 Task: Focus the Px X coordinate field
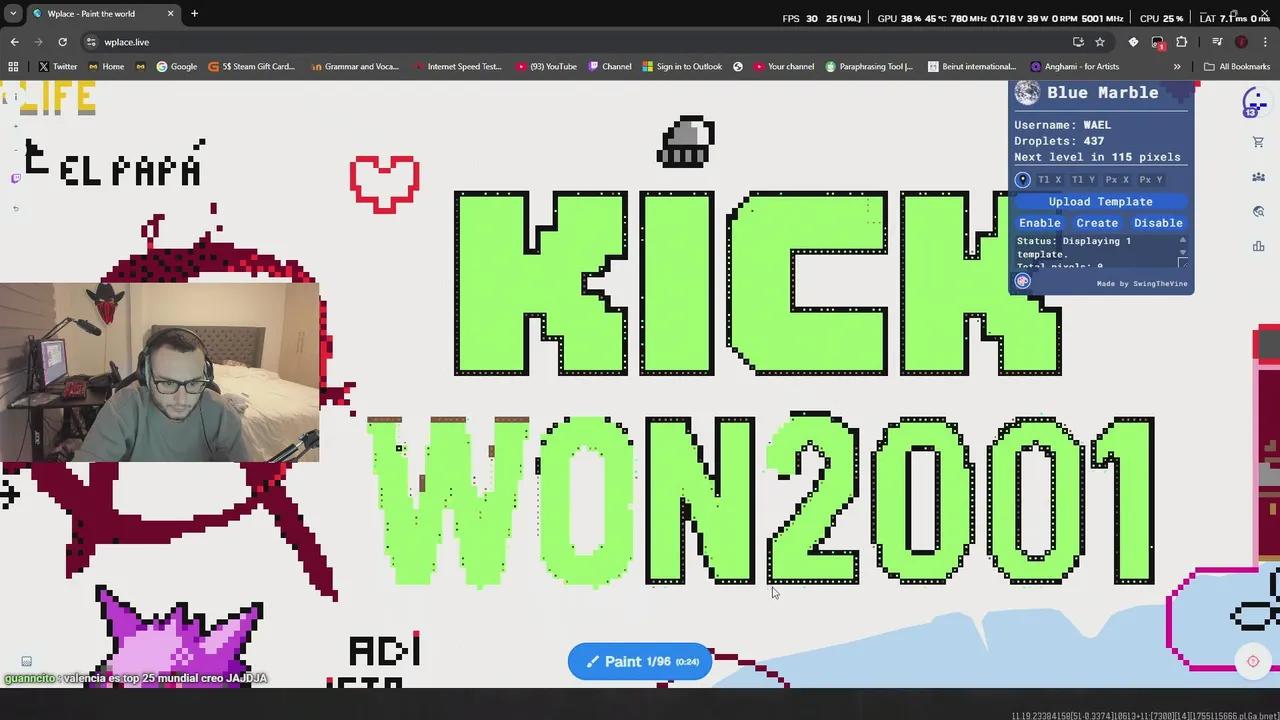tap(1117, 180)
